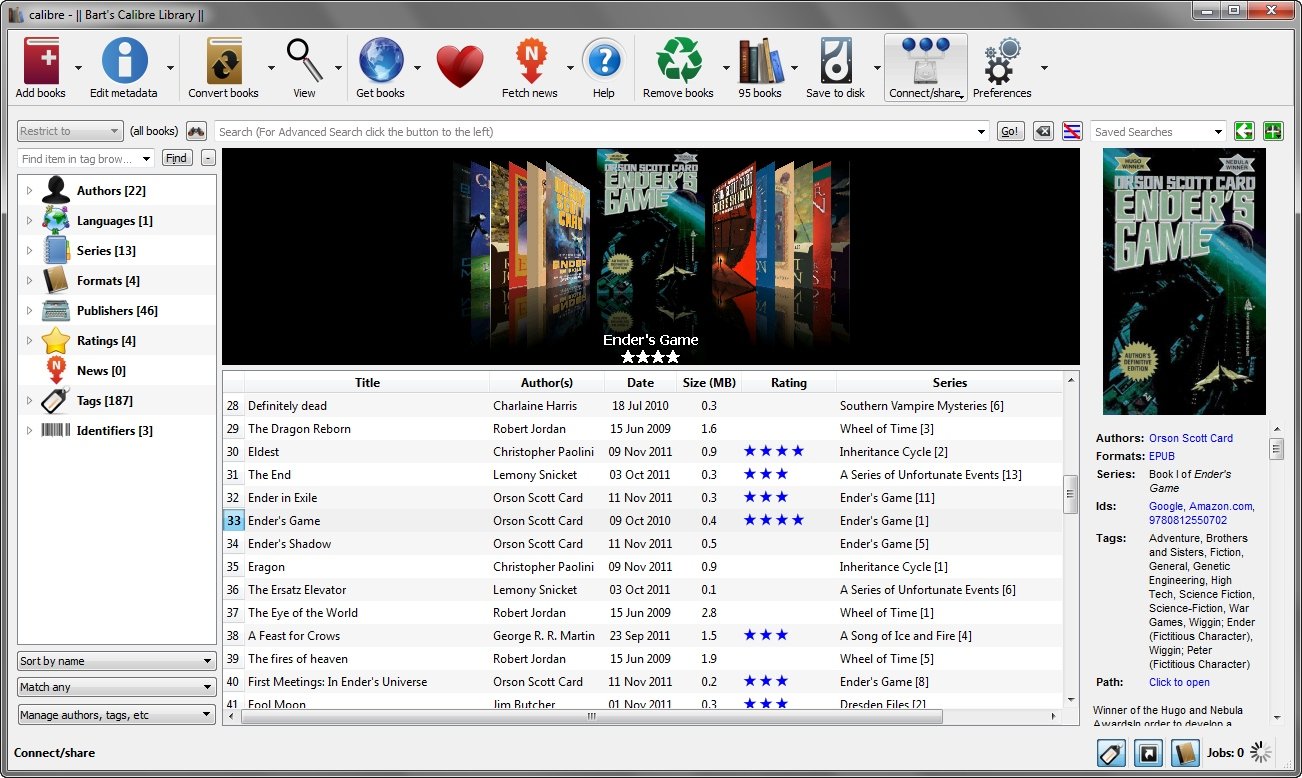Clear the search with reset icon
Image resolution: width=1302 pixels, height=778 pixels.
(x=1043, y=131)
